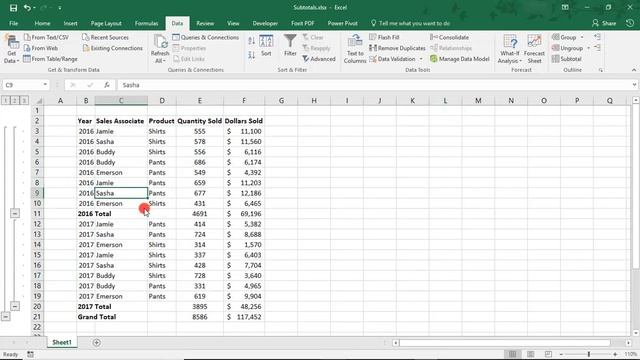Switch to Page Break Preview icon

[x=549, y=354]
